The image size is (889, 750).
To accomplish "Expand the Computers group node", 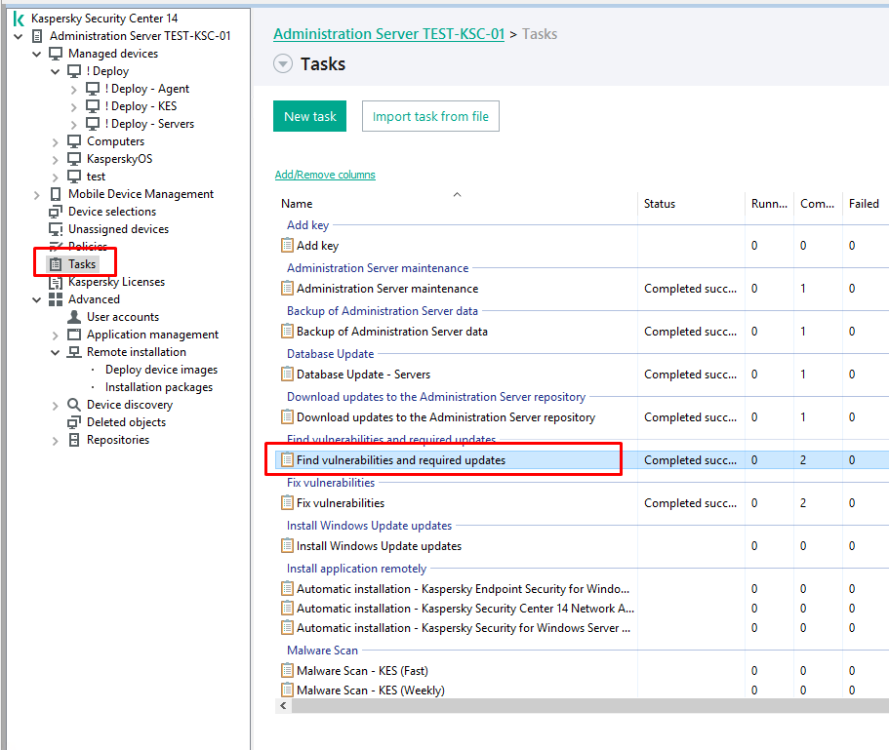I will tap(56, 142).
